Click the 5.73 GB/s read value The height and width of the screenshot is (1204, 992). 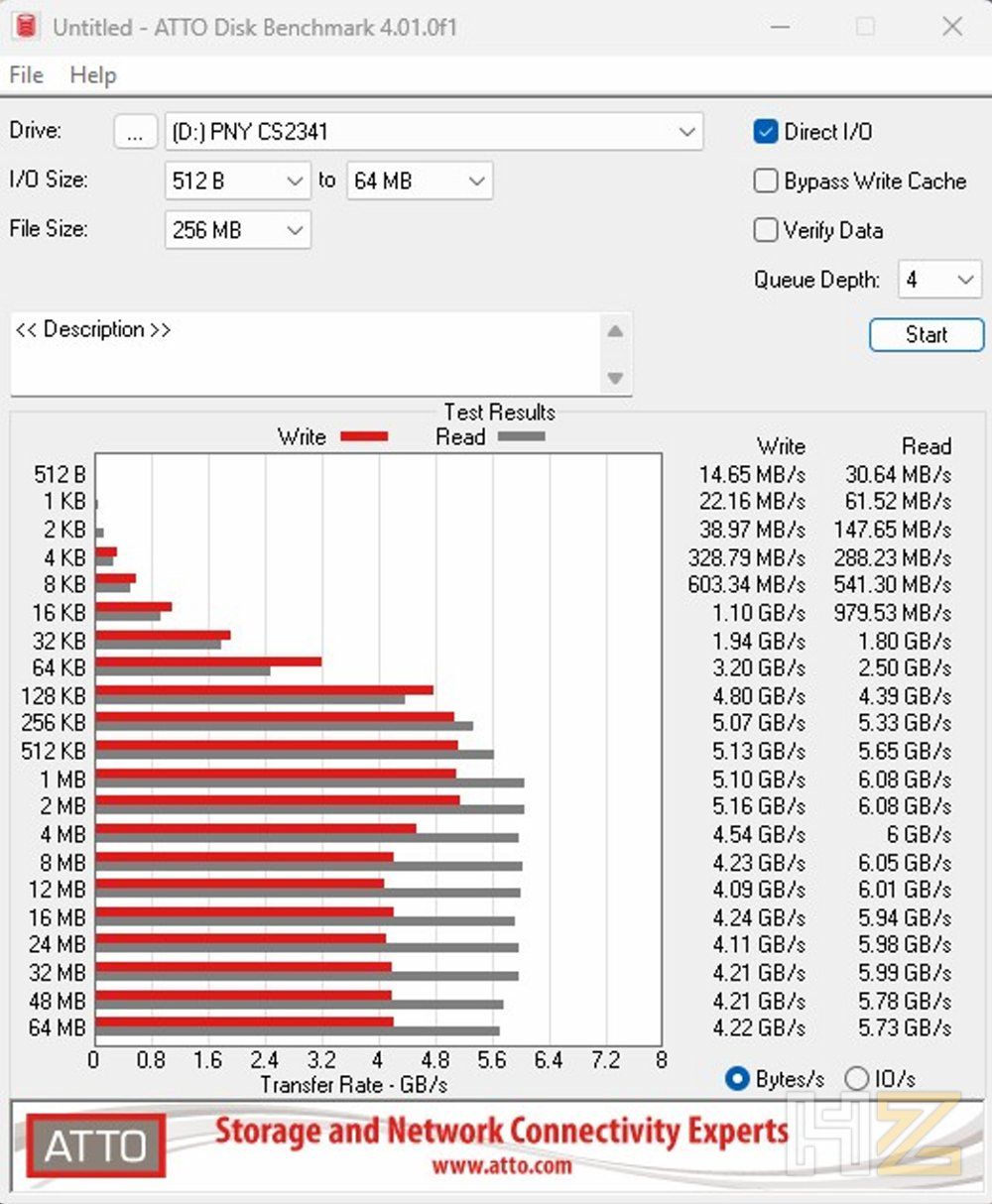(905, 1028)
